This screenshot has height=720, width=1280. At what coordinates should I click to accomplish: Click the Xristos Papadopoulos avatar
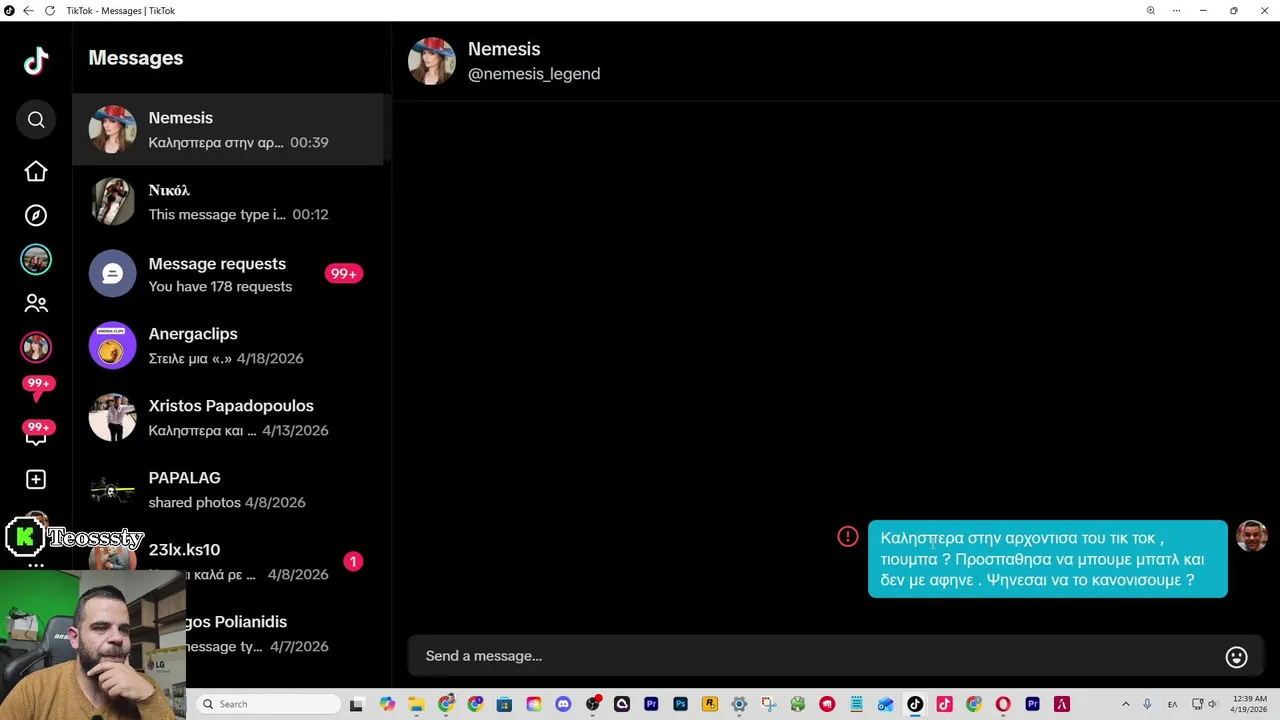[112, 418]
